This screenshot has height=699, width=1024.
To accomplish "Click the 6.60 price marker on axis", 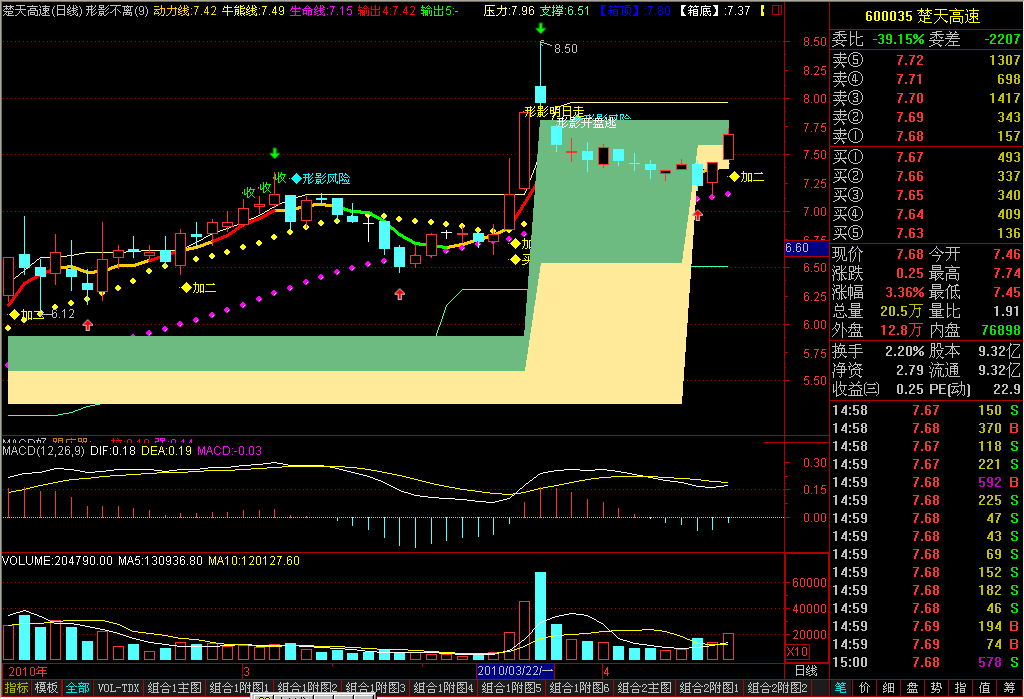I will pos(797,248).
